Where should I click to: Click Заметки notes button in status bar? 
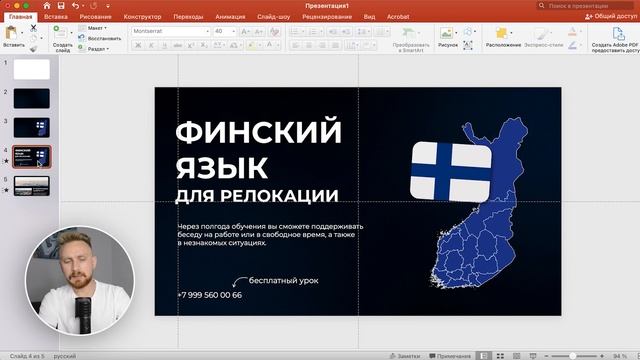(404, 356)
